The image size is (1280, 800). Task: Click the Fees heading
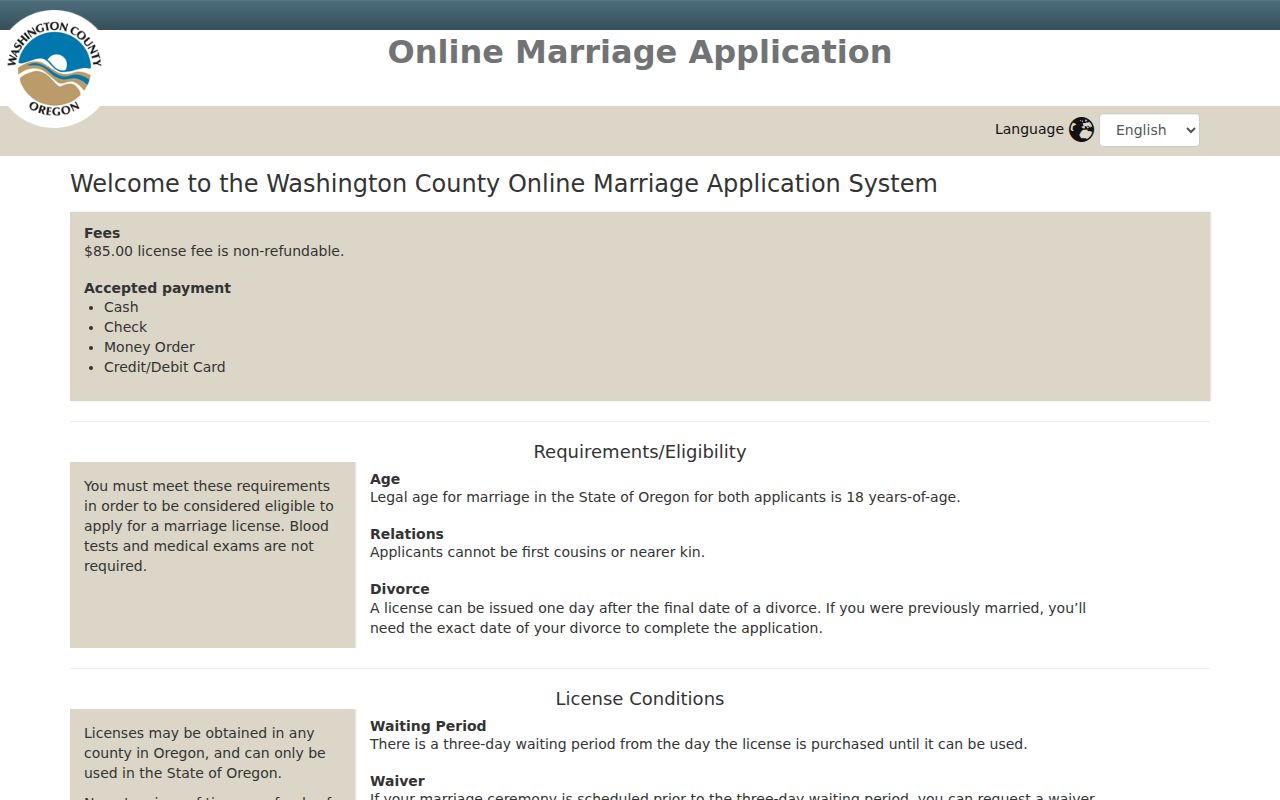[x=102, y=233]
